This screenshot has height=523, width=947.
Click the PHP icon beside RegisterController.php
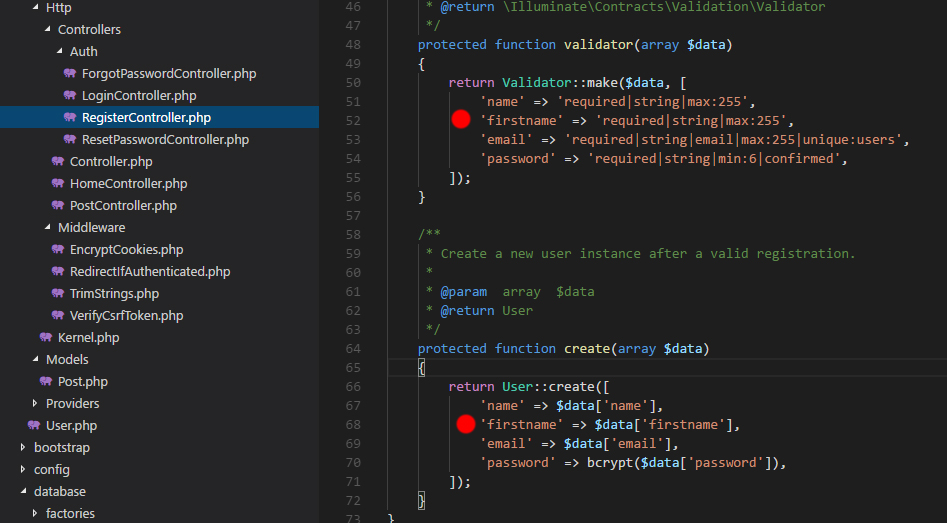pyautogui.click(x=70, y=117)
